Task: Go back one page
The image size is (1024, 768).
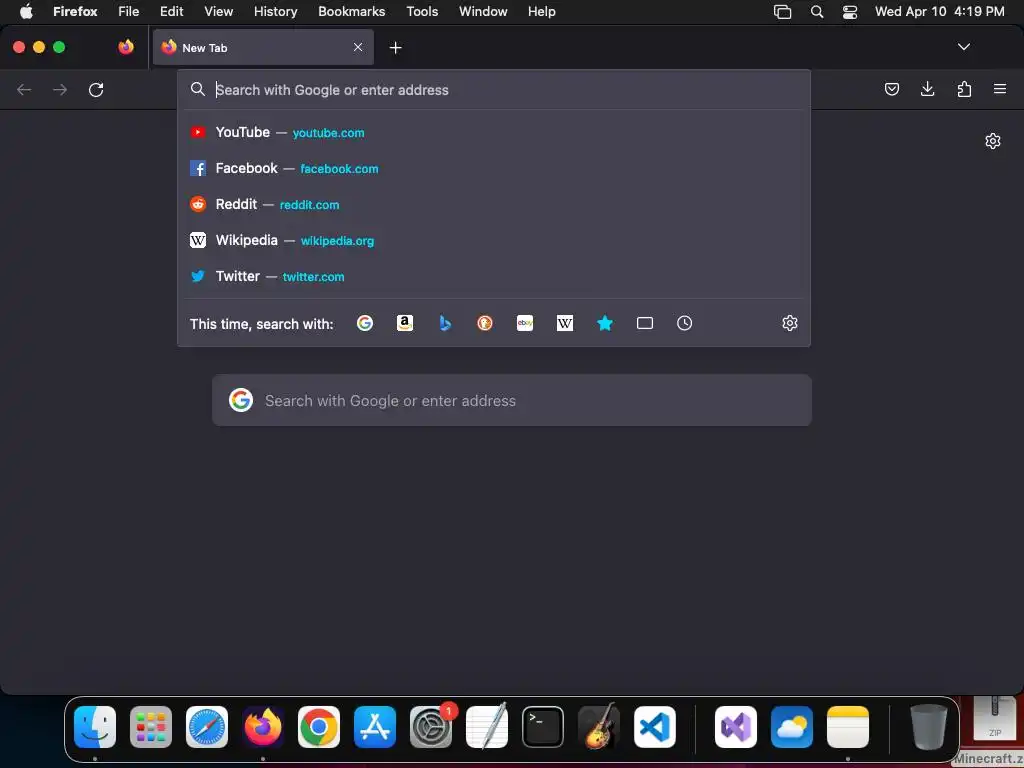Action: click(24, 89)
